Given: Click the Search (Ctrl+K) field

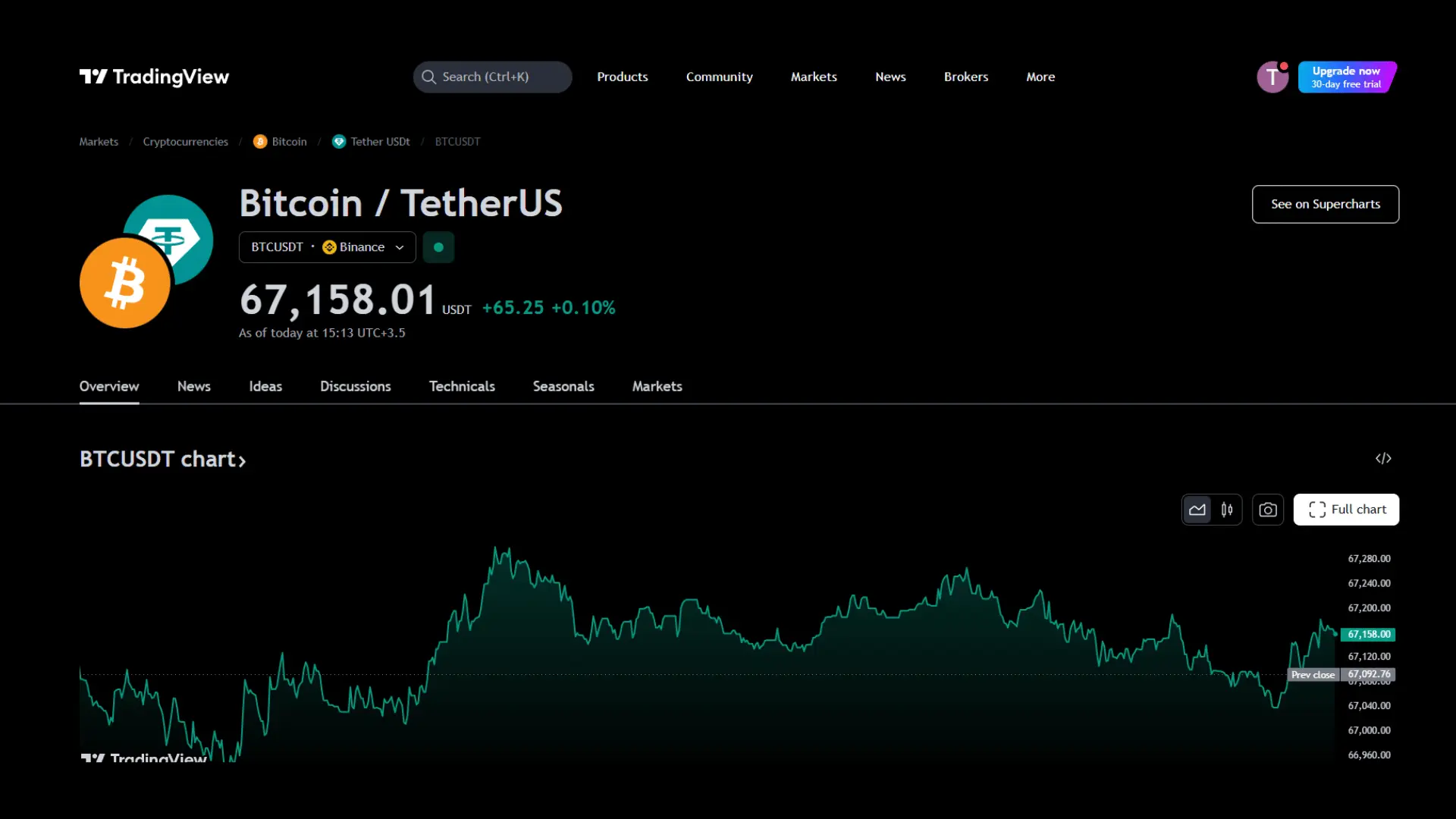Looking at the screenshot, I should pos(492,77).
